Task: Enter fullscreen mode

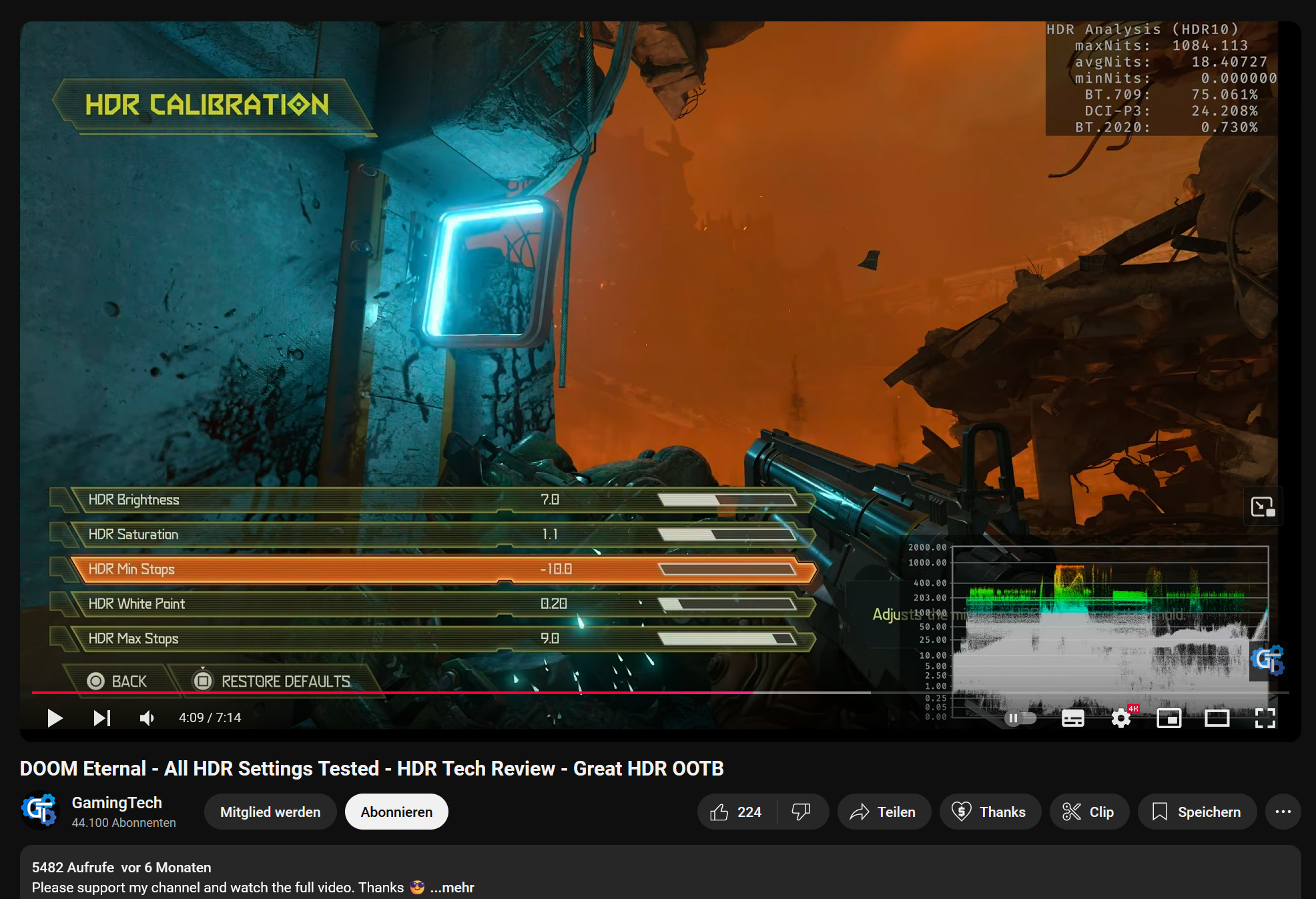Action: [x=1265, y=718]
